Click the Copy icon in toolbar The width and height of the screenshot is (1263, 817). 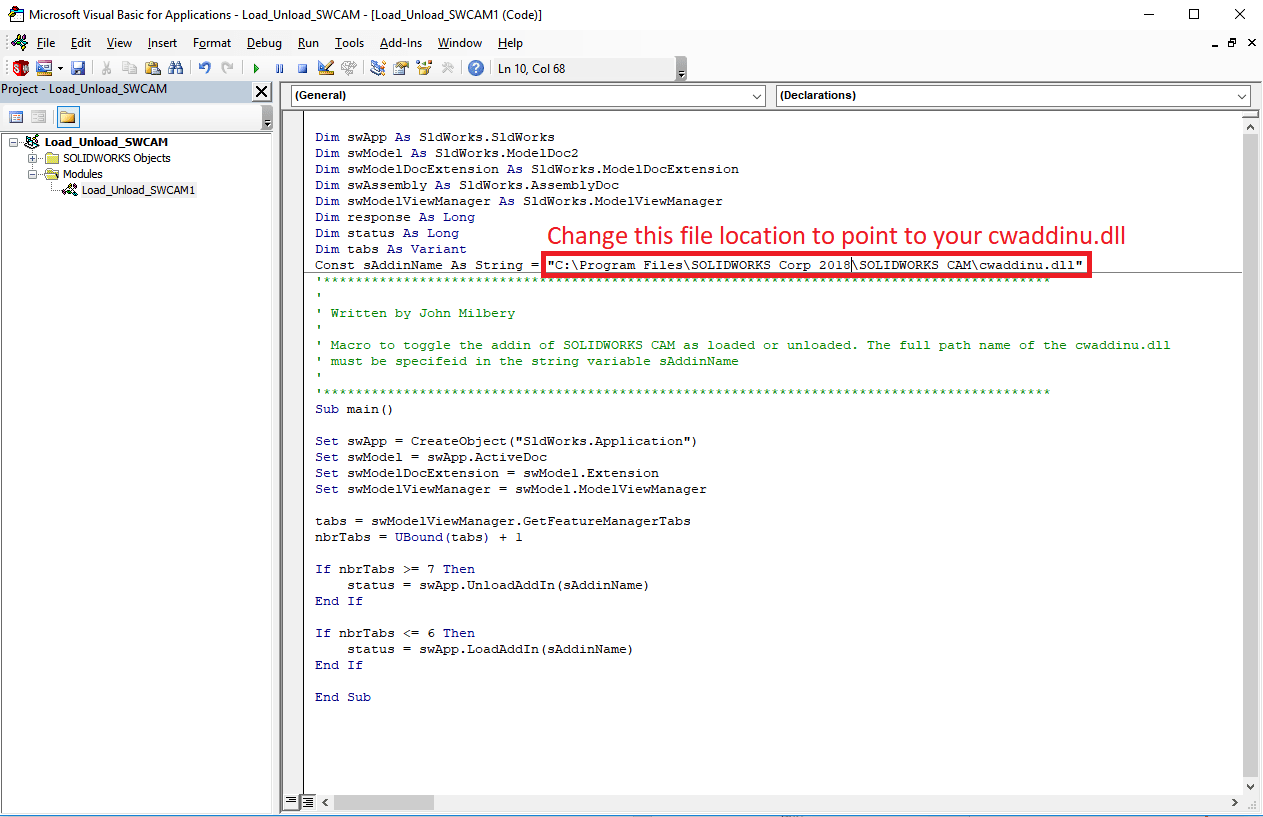tap(130, 68)
